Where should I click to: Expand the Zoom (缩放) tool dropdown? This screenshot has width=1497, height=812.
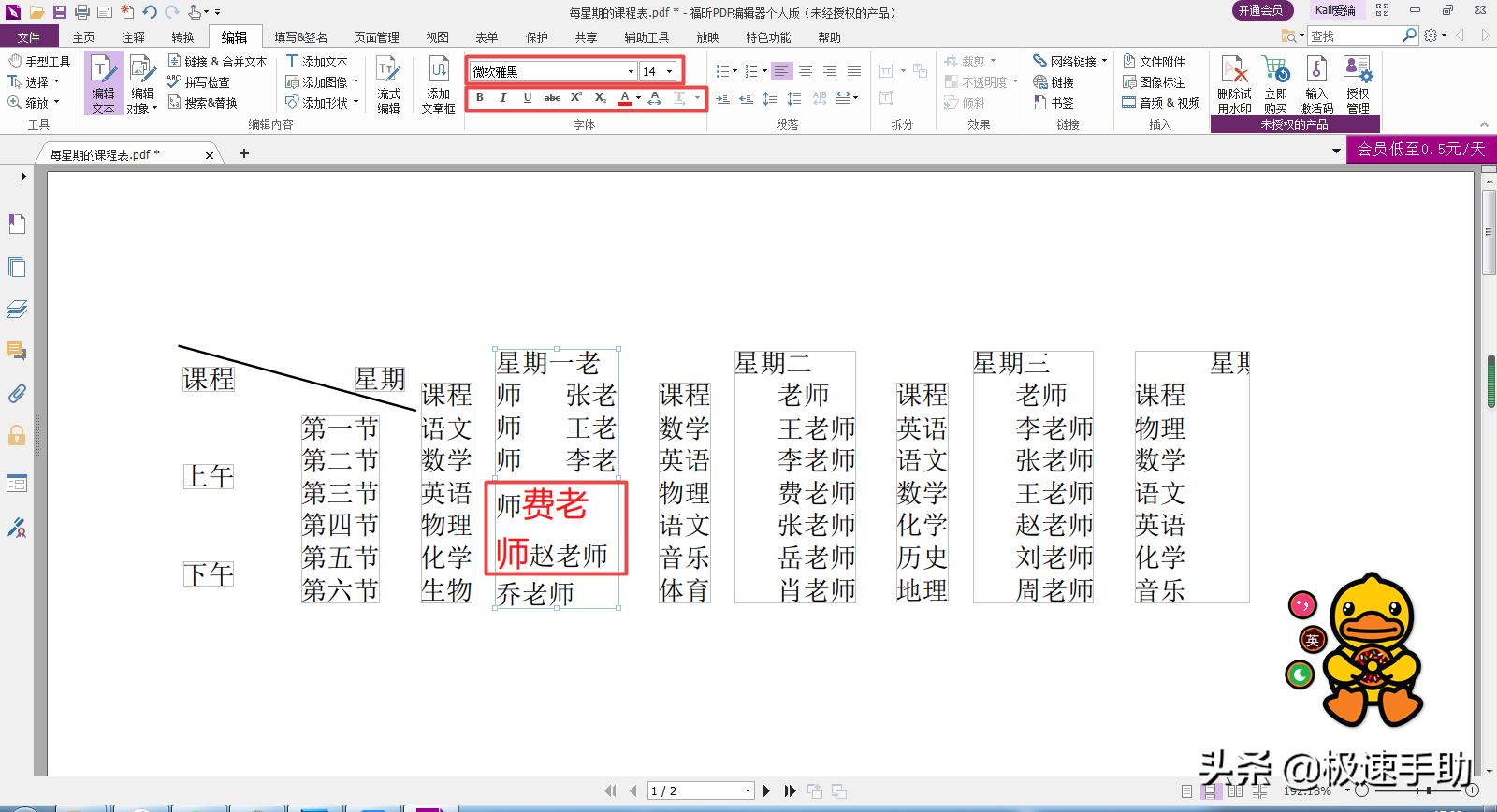pyautogui.click(x=56, y=103)
